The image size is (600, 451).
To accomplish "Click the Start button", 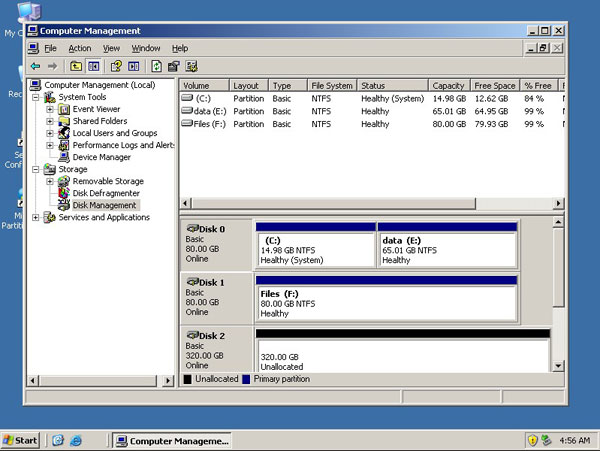I will tap(20, 440).
